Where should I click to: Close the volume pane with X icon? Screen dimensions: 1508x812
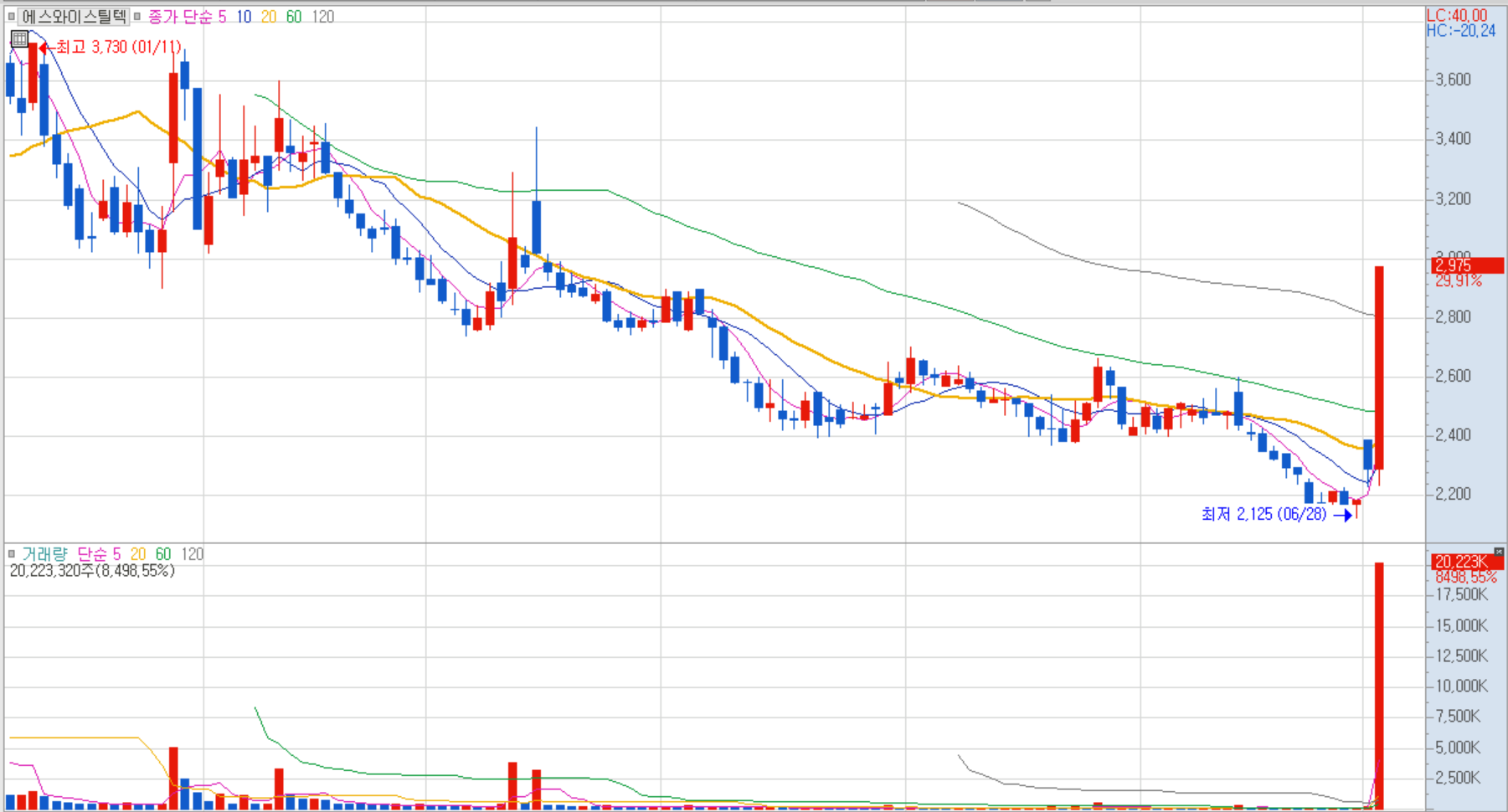tap(1499, 552)
